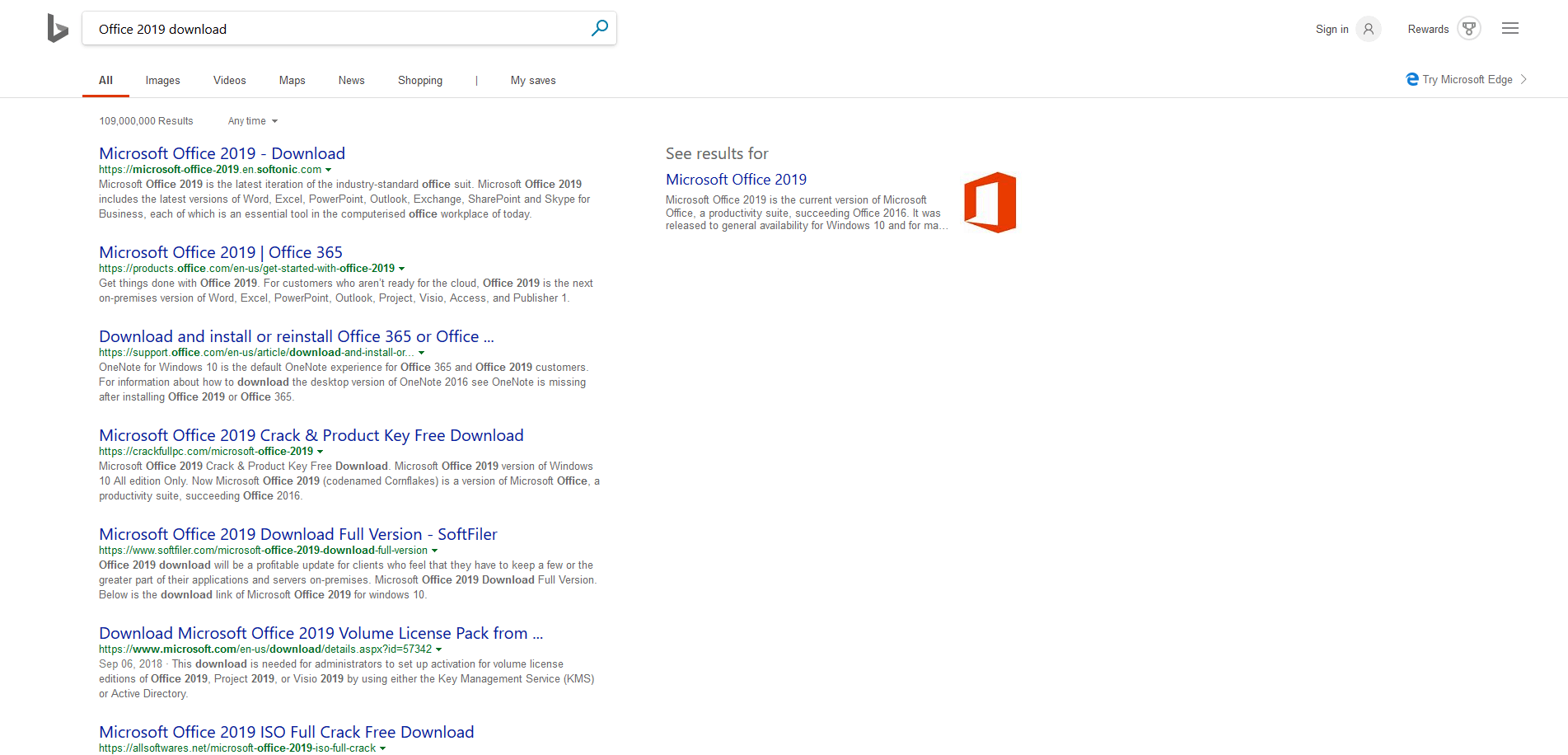Screen dimensions: 1568x755
Task: Open Office 2019 ISO Full Crack result
Action: 287,732
